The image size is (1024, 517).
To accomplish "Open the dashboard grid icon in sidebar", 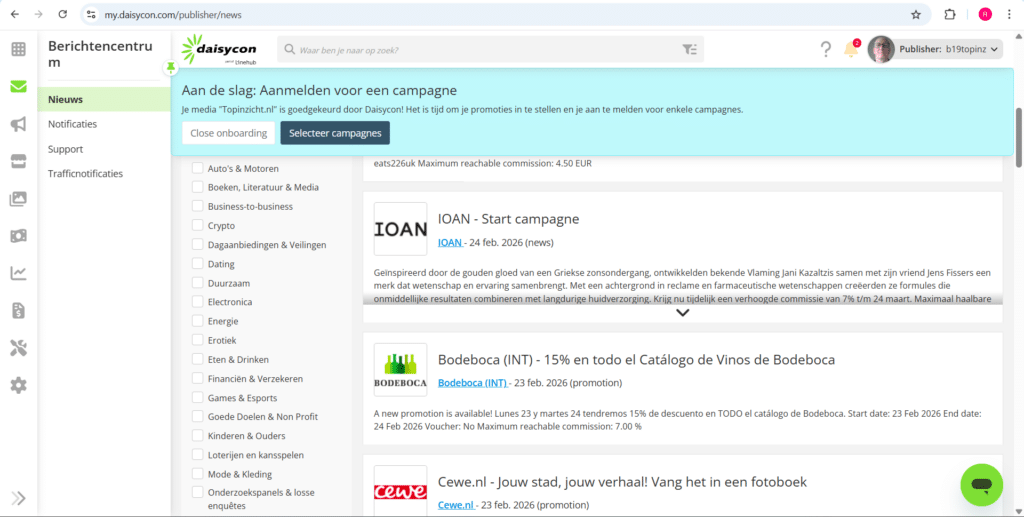I will tap(18, 49).
